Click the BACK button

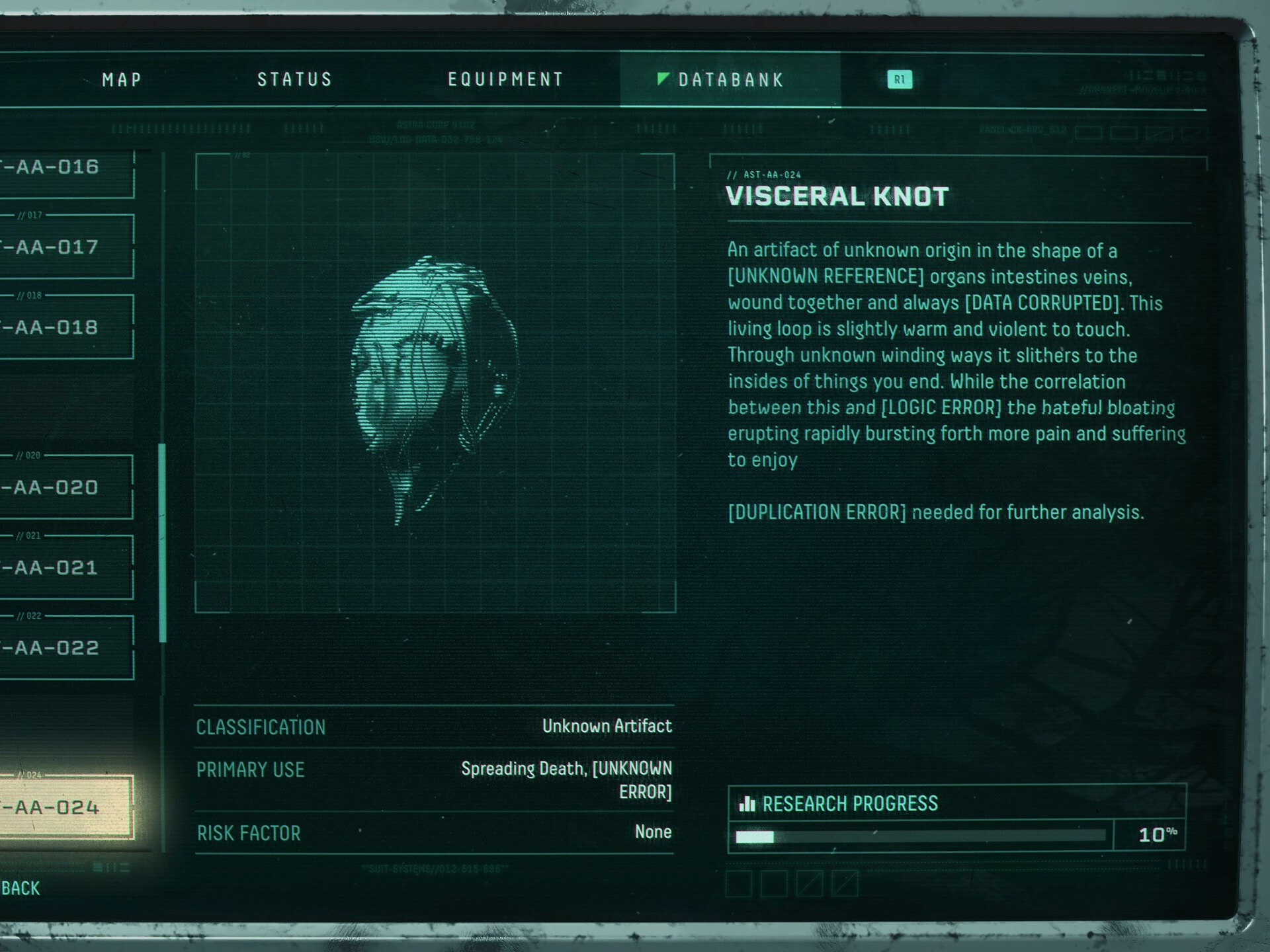point(21,889)
